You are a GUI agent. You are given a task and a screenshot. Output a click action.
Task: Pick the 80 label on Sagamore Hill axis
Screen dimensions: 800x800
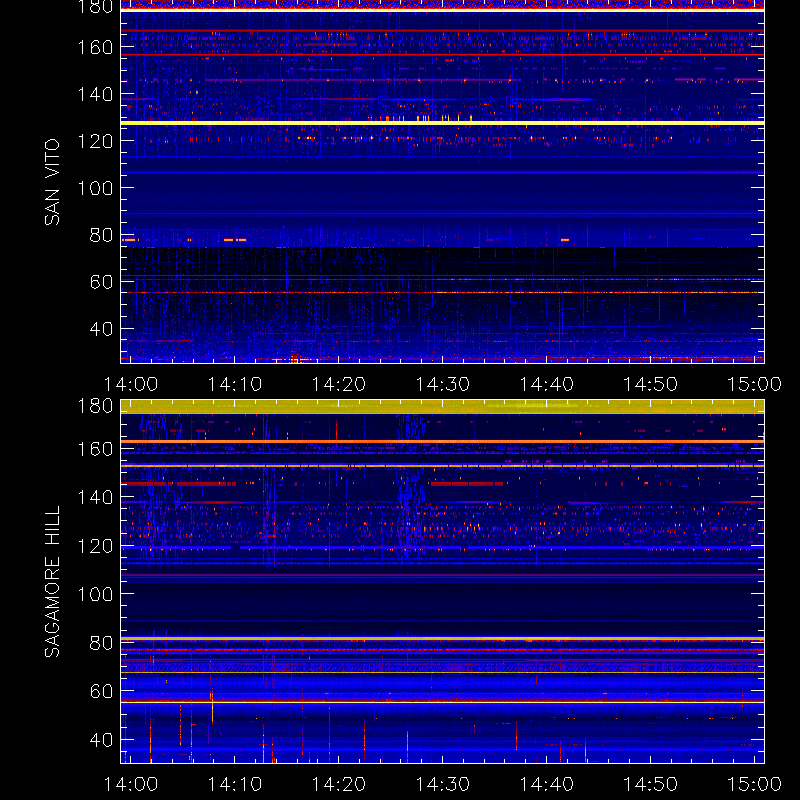[101, 643]
